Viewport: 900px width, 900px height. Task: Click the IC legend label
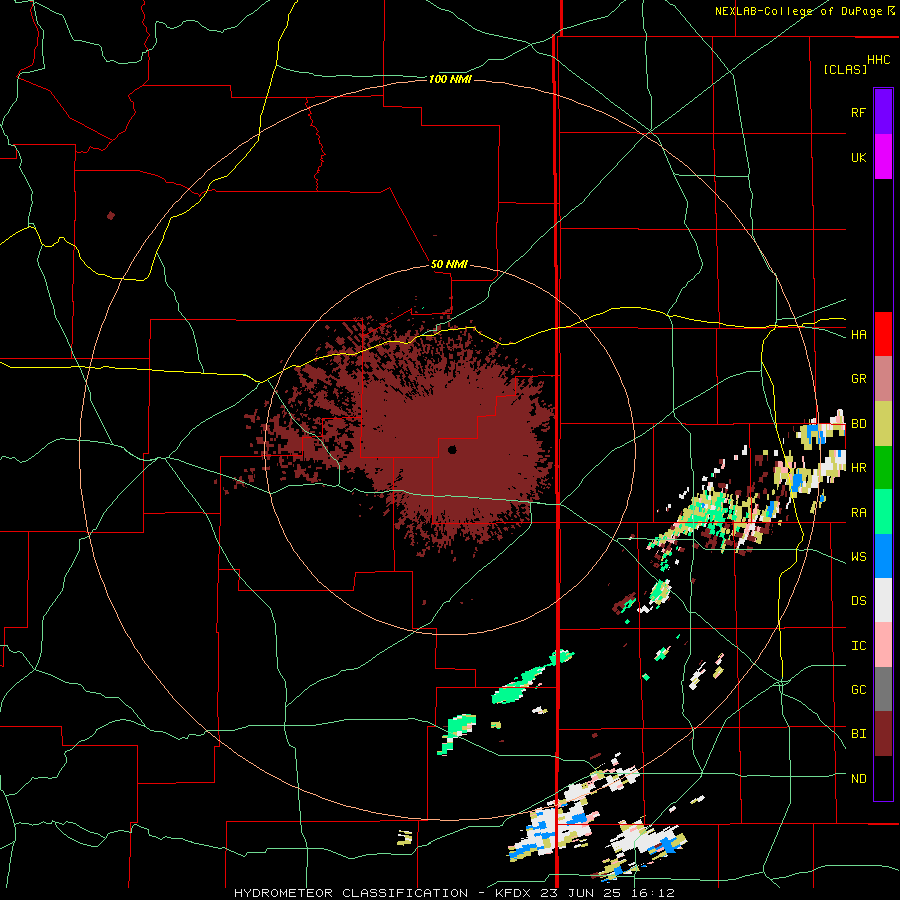[x=858, y=645]
